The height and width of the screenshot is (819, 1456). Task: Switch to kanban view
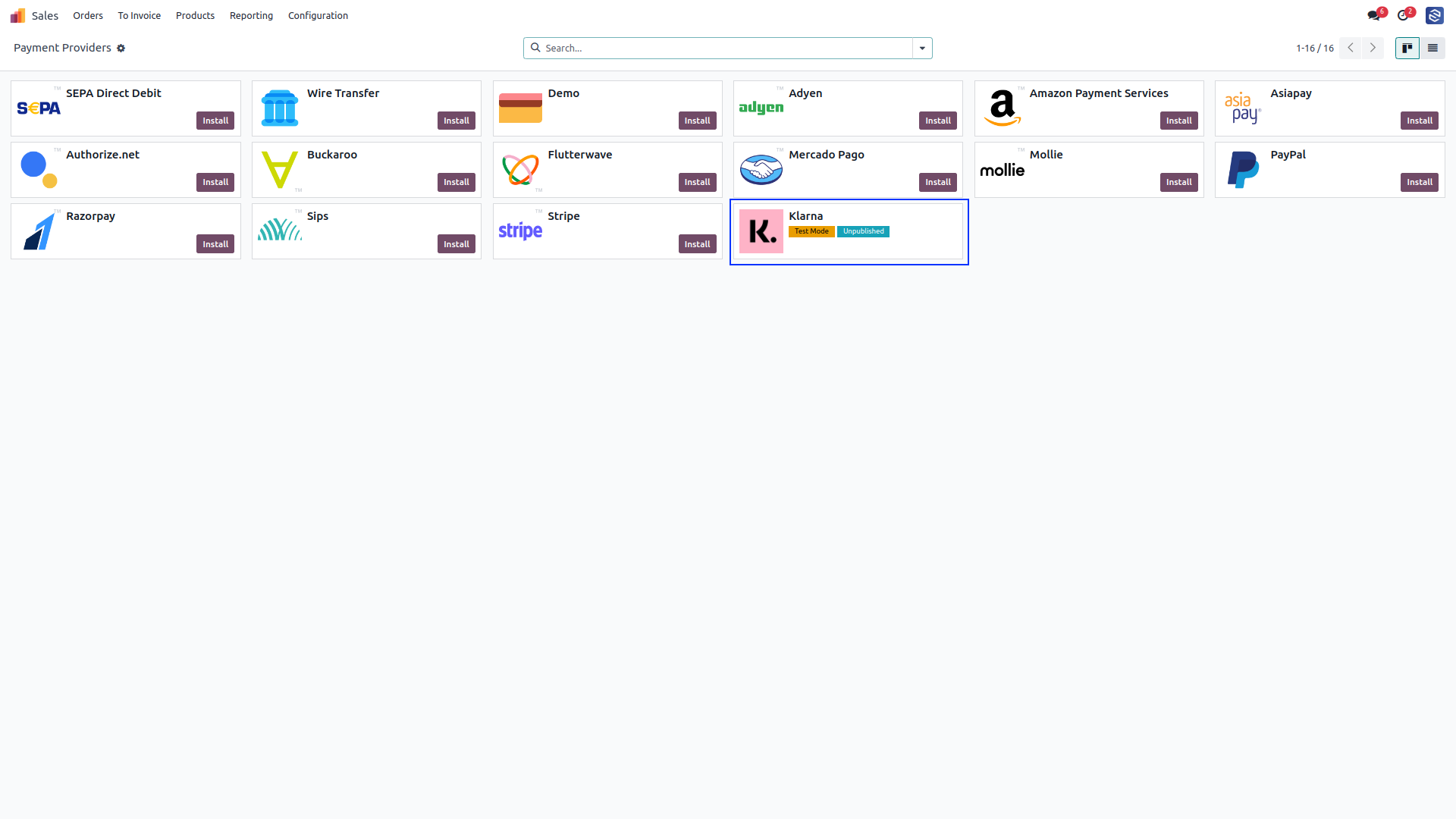(x=1407, y=48)
